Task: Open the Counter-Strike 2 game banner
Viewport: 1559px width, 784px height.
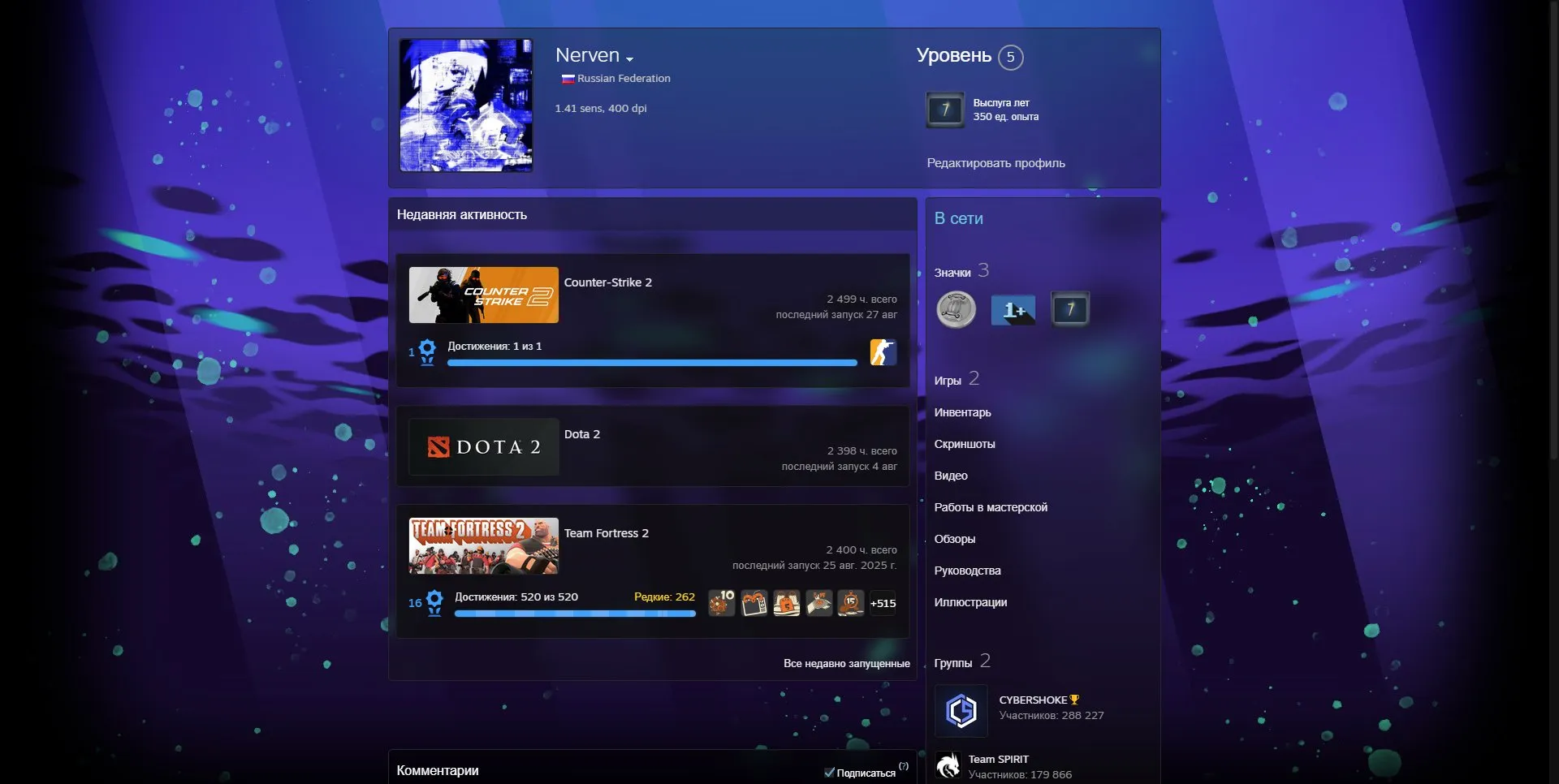Action: pos(484,295)
